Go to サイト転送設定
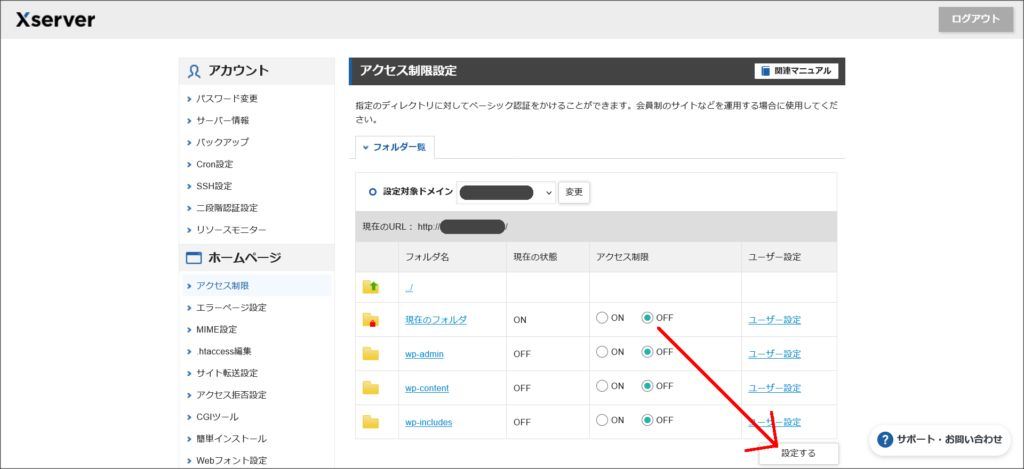Image resolution: width=1024 pixels, height=469 pixels. pos(227,373)
